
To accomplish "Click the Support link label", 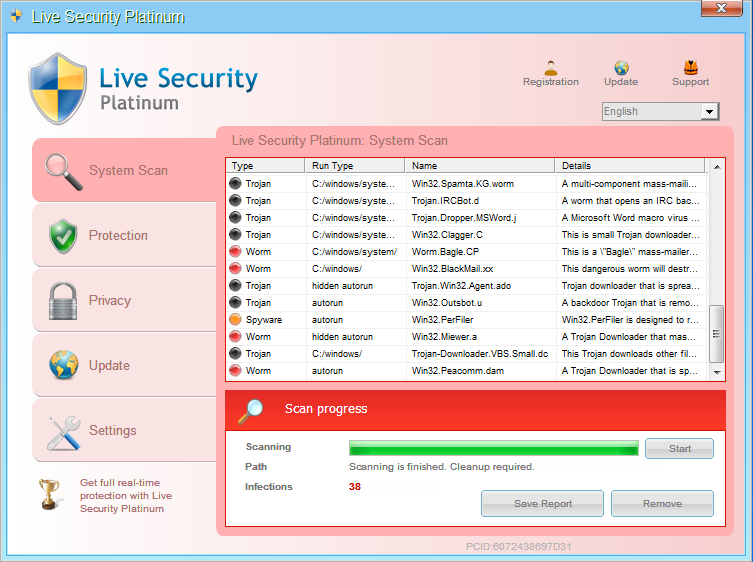I will point(691,82).
